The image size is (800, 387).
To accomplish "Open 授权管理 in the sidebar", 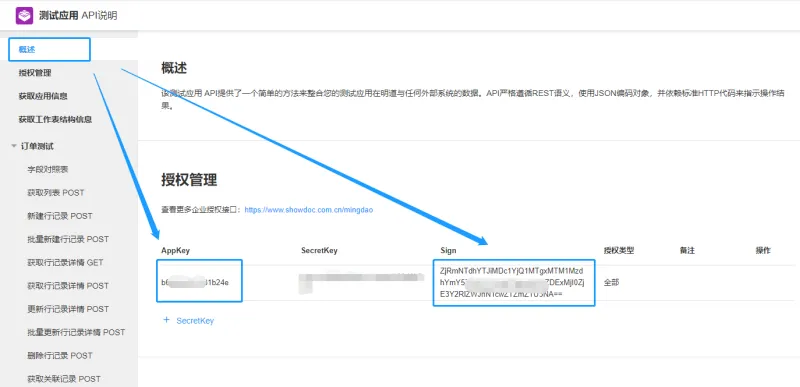I will click(x=35, y=73).
